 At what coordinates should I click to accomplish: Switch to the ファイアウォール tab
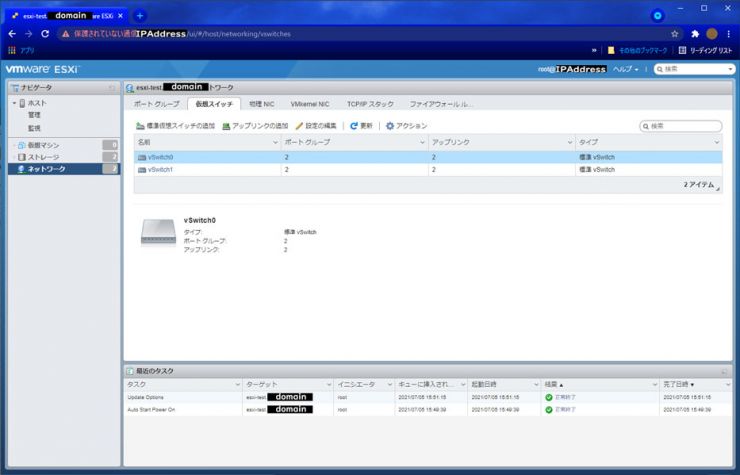point(441,104)
